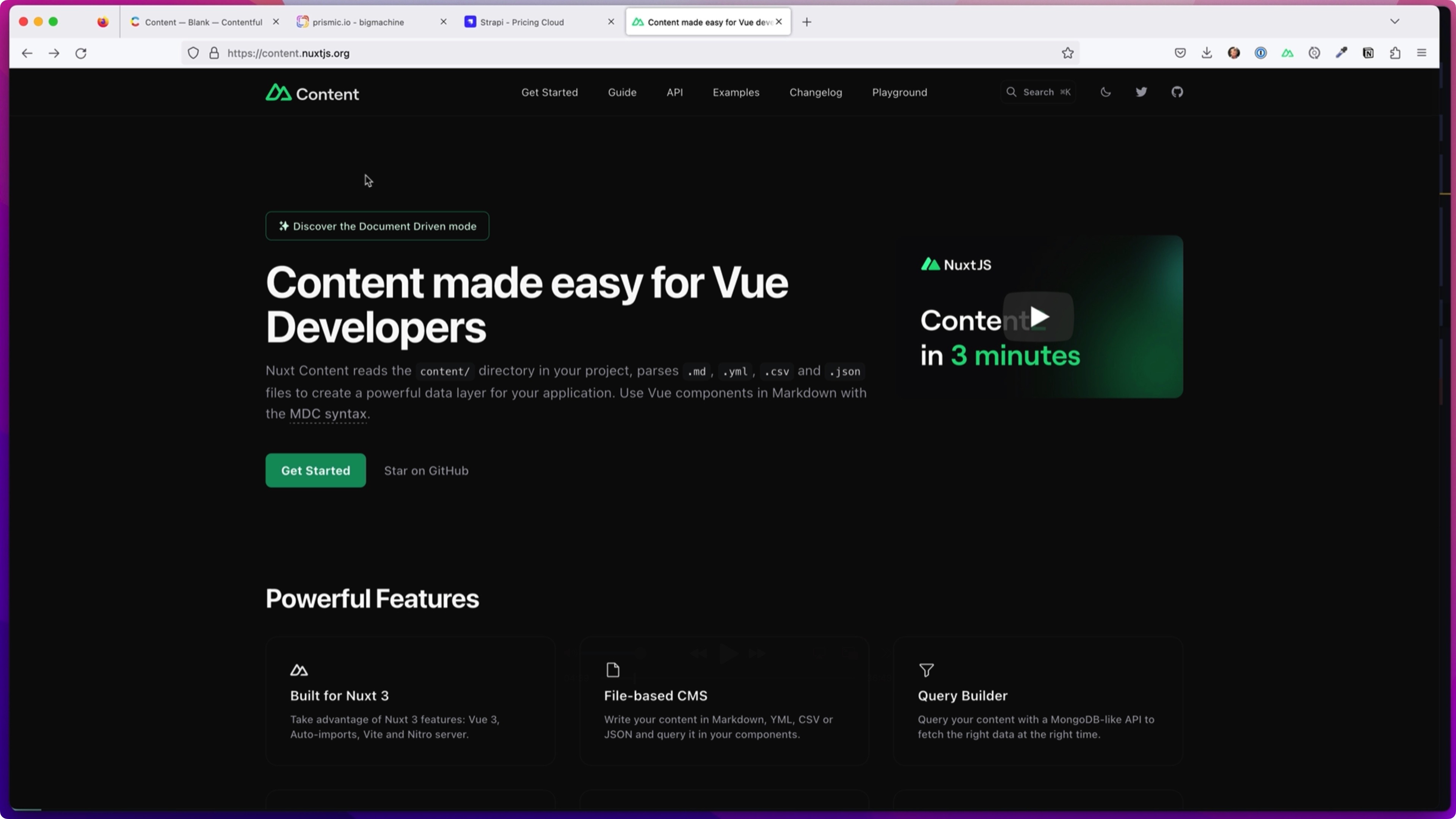Open the Examples nav menu item
This screenshot has width=1456, height=819.
click(736, 92)
